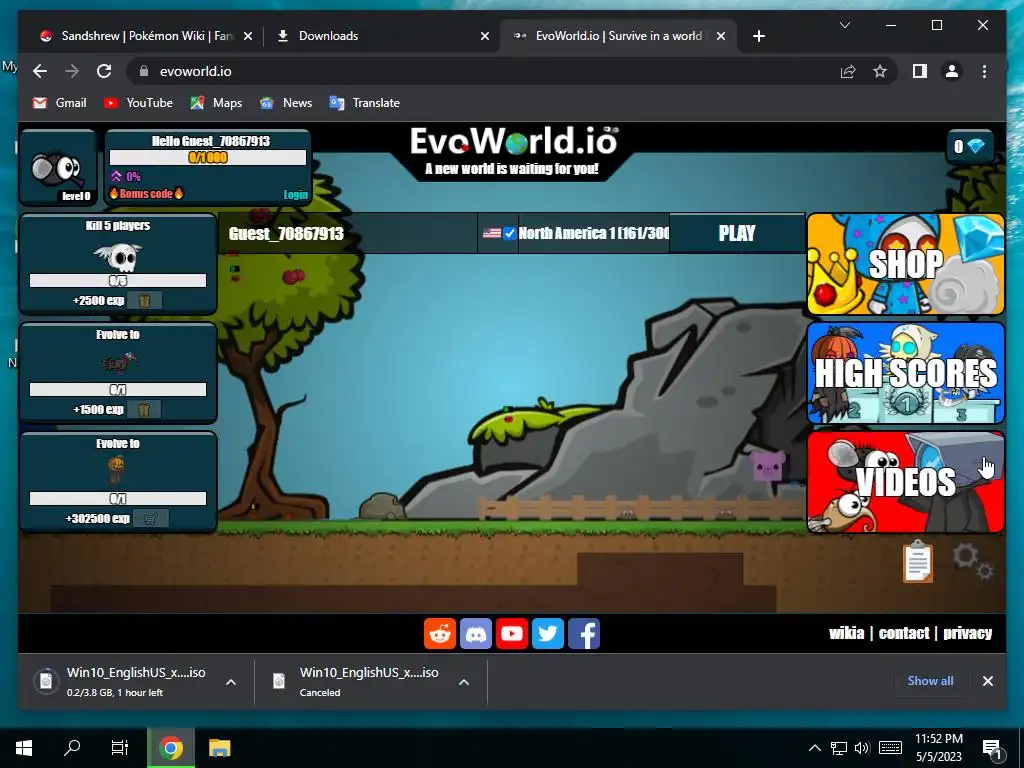Open Chrome profile icon
Image resolution: width=1024 pixels, height=768 pixels.
click(x=952, y=71)
